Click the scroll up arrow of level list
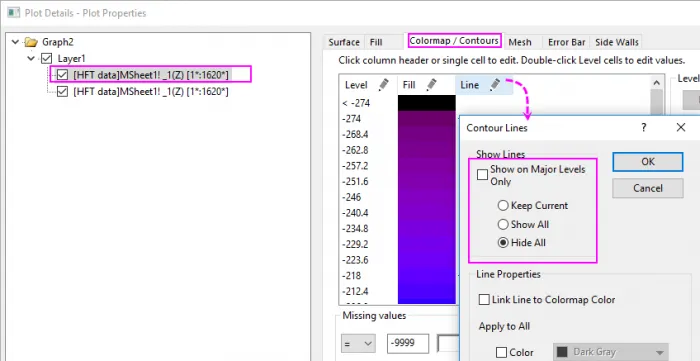The height and width of the screenshot is (361, 700). pos(656,83)
